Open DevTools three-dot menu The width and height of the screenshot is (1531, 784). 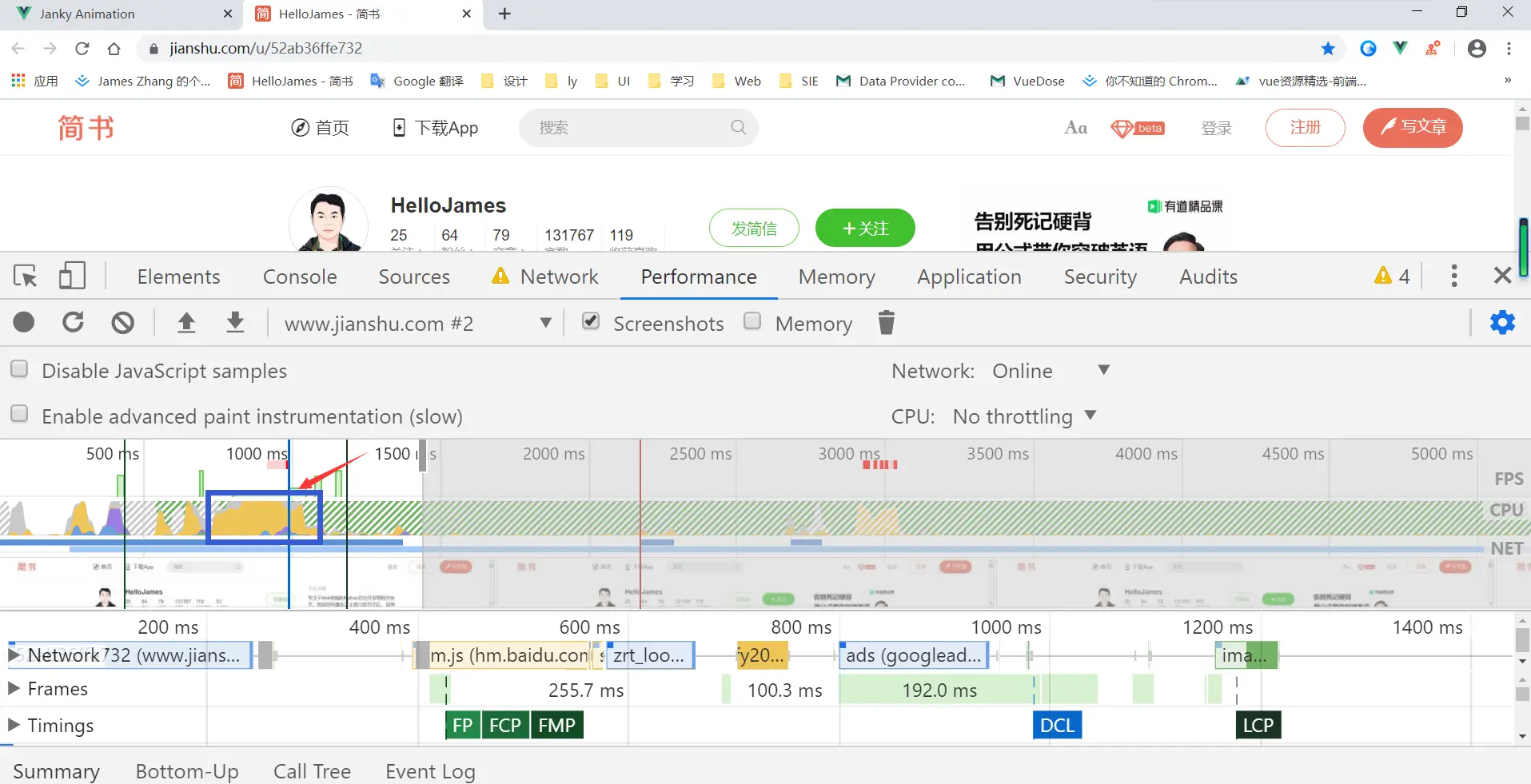coord(1454,277)
